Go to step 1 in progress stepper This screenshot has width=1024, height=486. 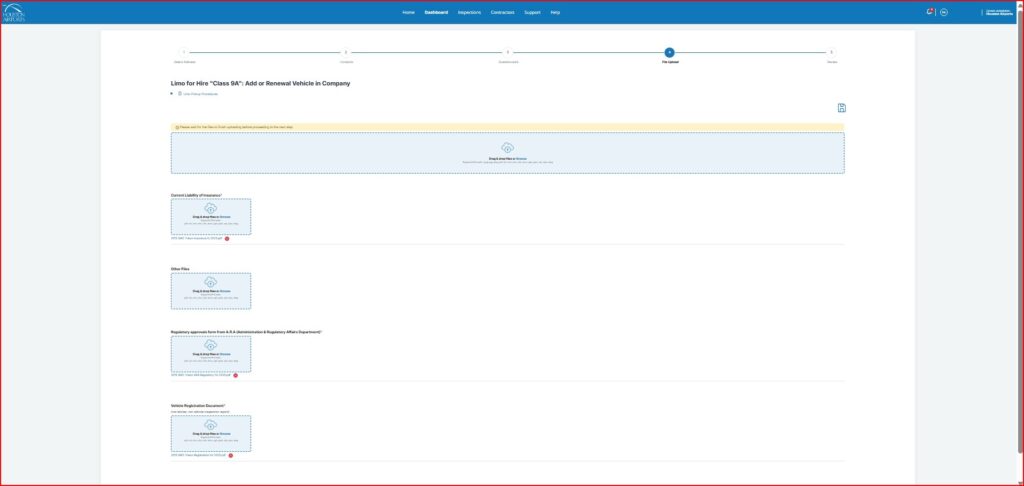pos(184,52)
